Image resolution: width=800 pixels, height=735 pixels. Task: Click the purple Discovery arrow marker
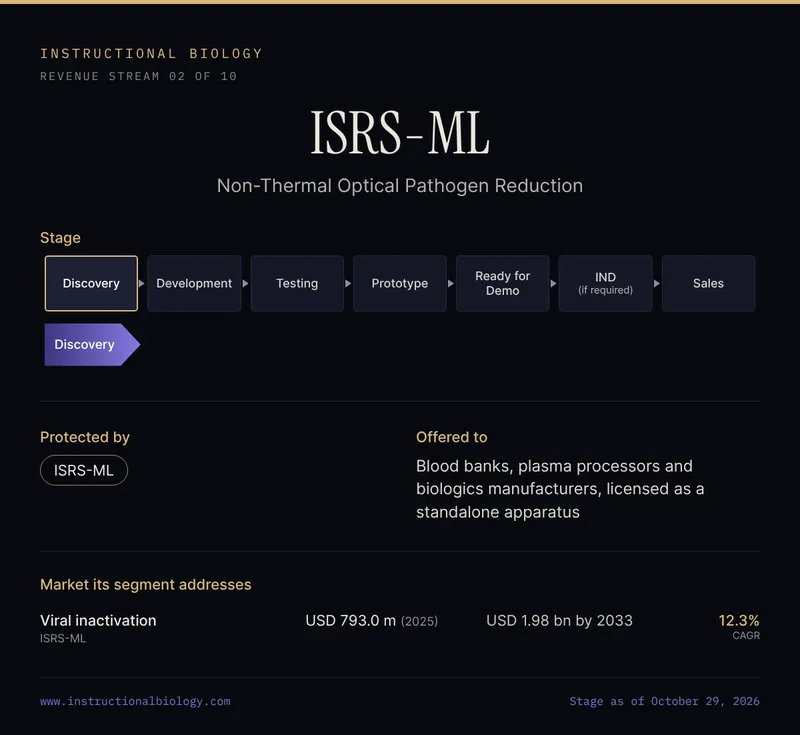[92, 345]
